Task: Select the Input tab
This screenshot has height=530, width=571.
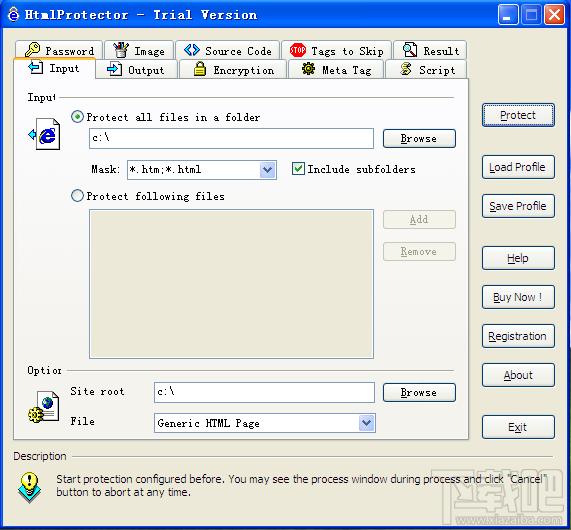Action: click(55, 68)
